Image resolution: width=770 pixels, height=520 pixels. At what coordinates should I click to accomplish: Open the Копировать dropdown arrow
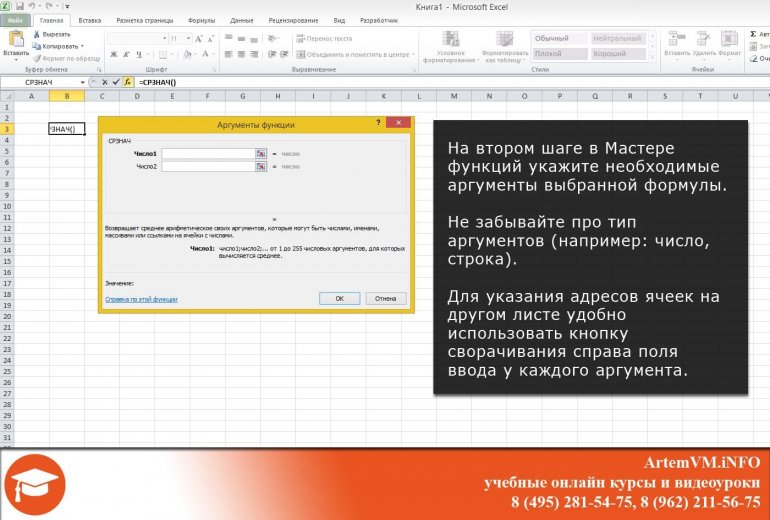click(x=82, y=46)
